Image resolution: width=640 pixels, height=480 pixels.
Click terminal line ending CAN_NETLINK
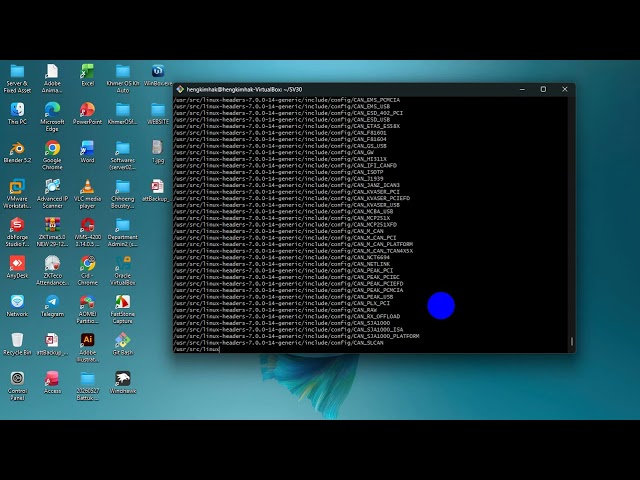[282, 264]
